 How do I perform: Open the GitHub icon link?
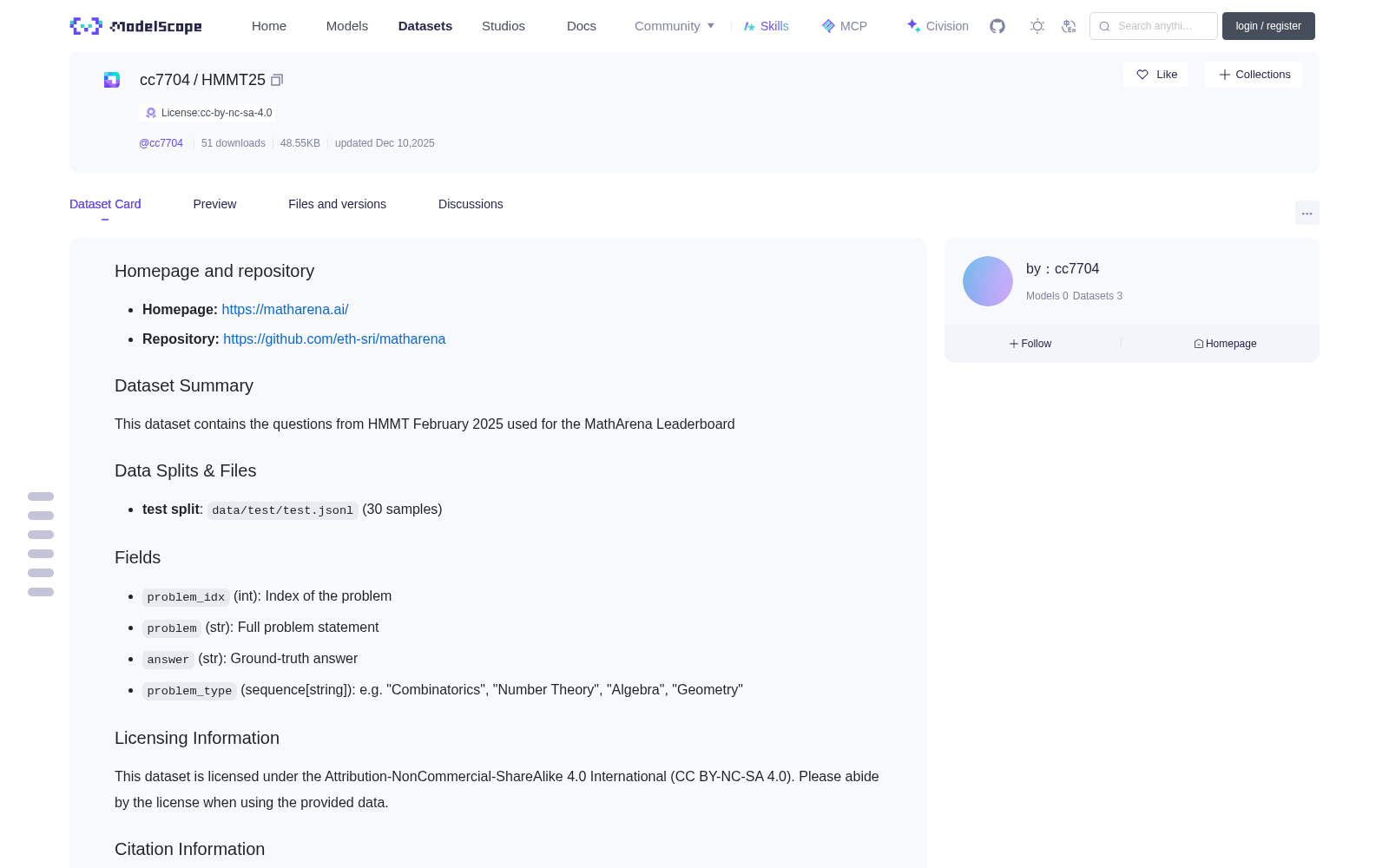(997, 26)
